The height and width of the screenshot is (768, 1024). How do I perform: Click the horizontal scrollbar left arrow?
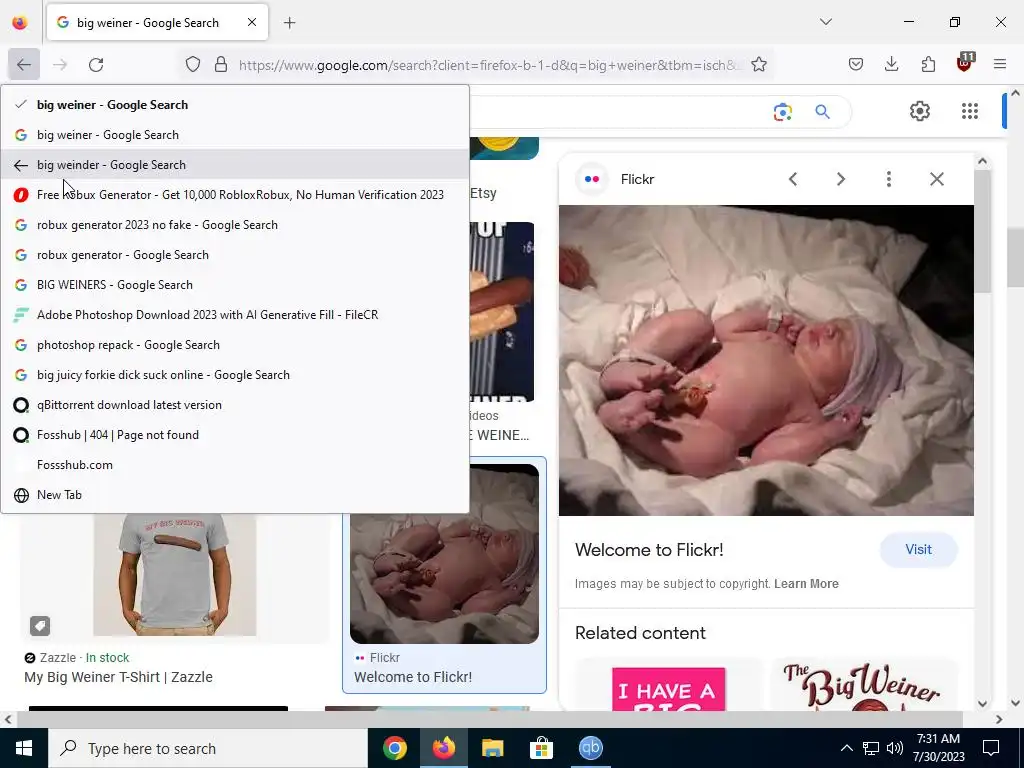coord(7,720)
